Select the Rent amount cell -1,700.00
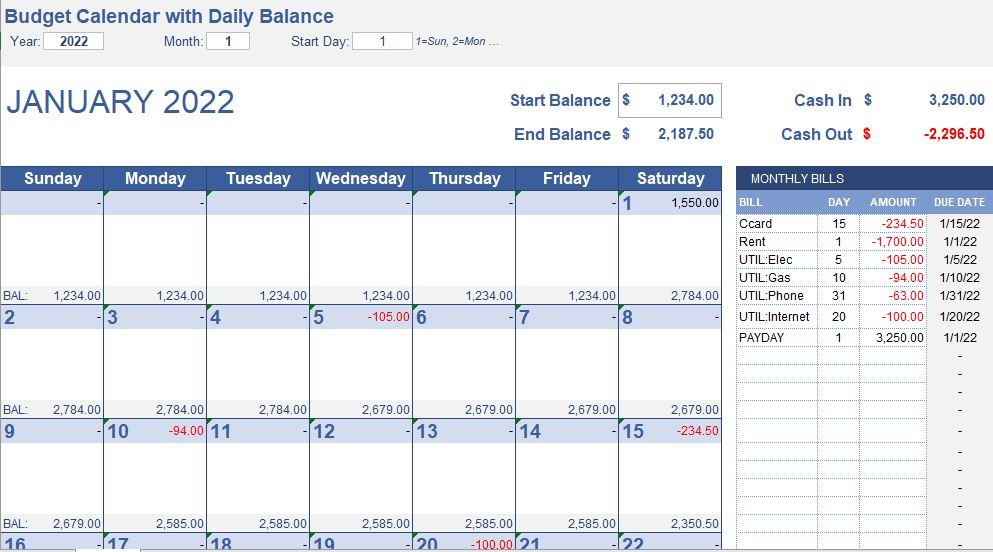 [893, 242]
